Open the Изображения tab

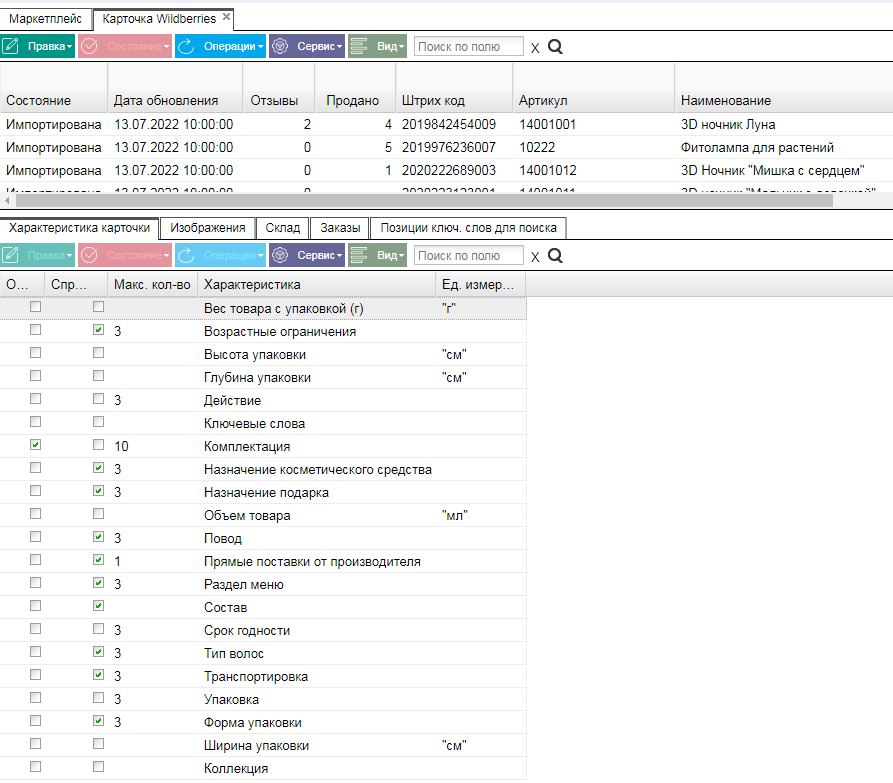(x=207, y=228)
